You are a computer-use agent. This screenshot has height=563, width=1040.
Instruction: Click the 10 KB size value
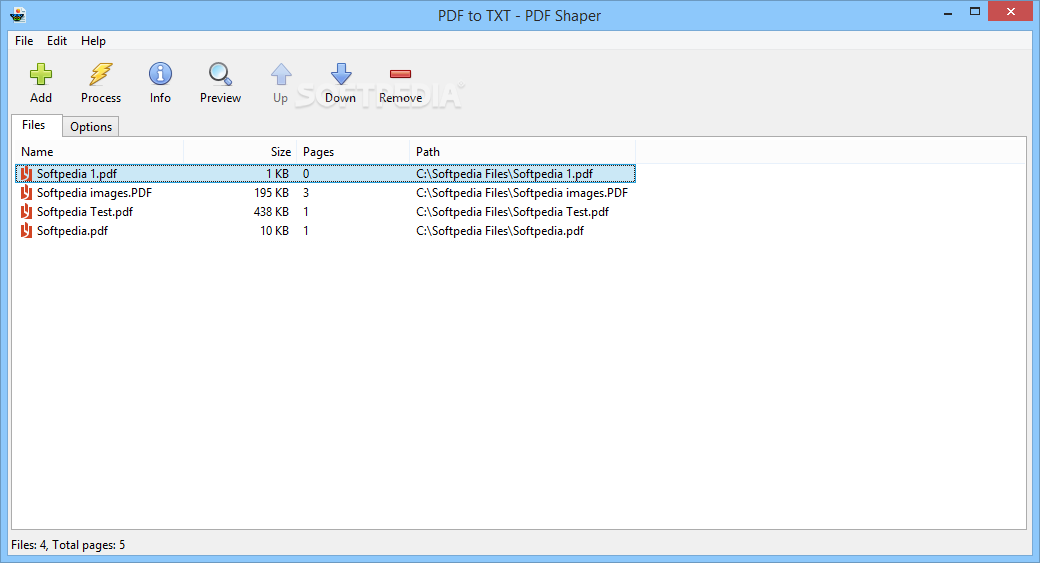tap(275, 231)
